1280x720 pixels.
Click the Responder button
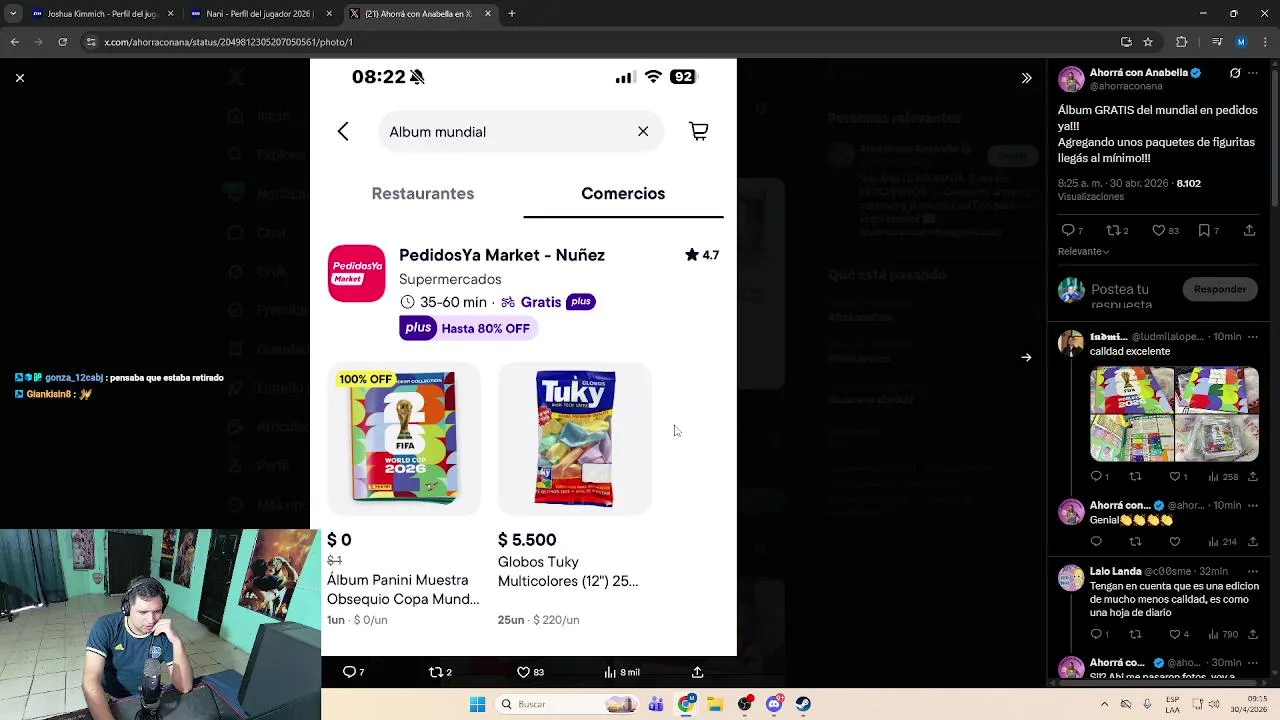click(1220, 289)
